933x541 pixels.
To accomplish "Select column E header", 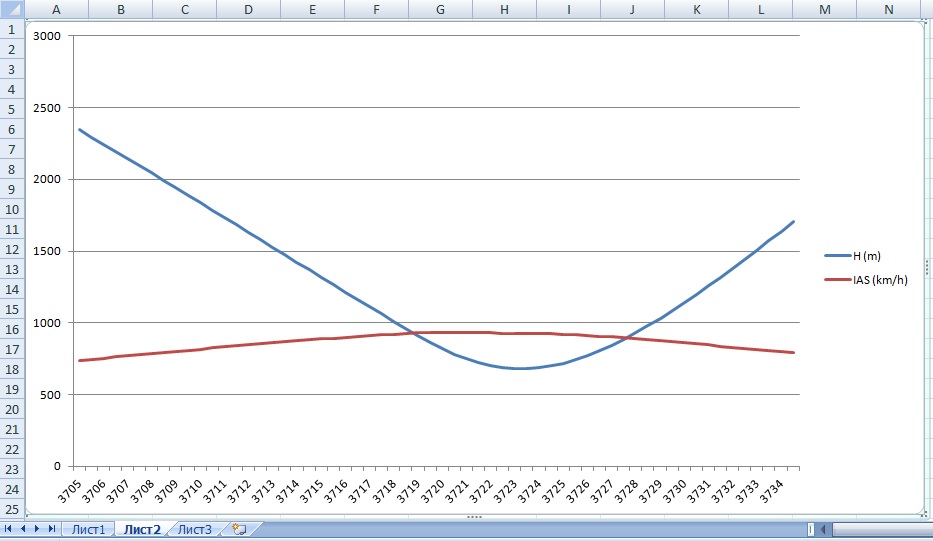I will (312, 10).
